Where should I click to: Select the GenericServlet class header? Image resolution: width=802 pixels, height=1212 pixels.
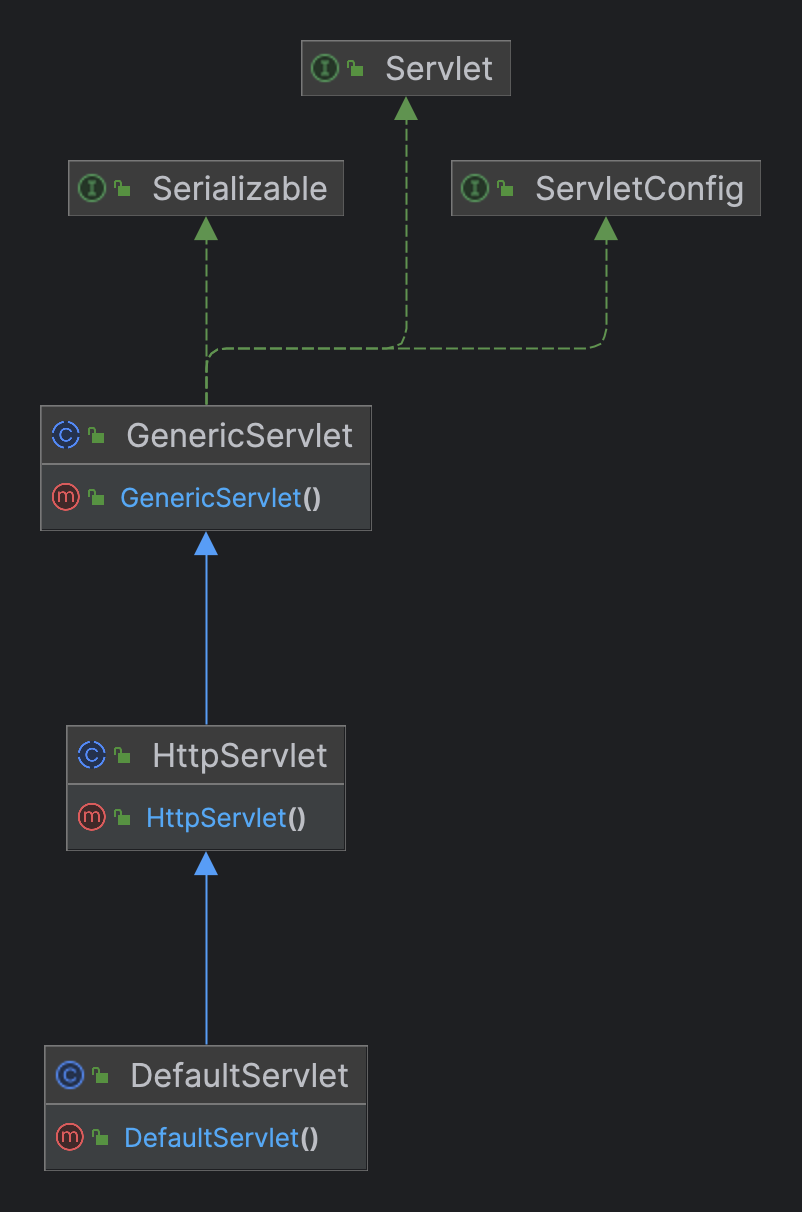(x=206, y=435)
